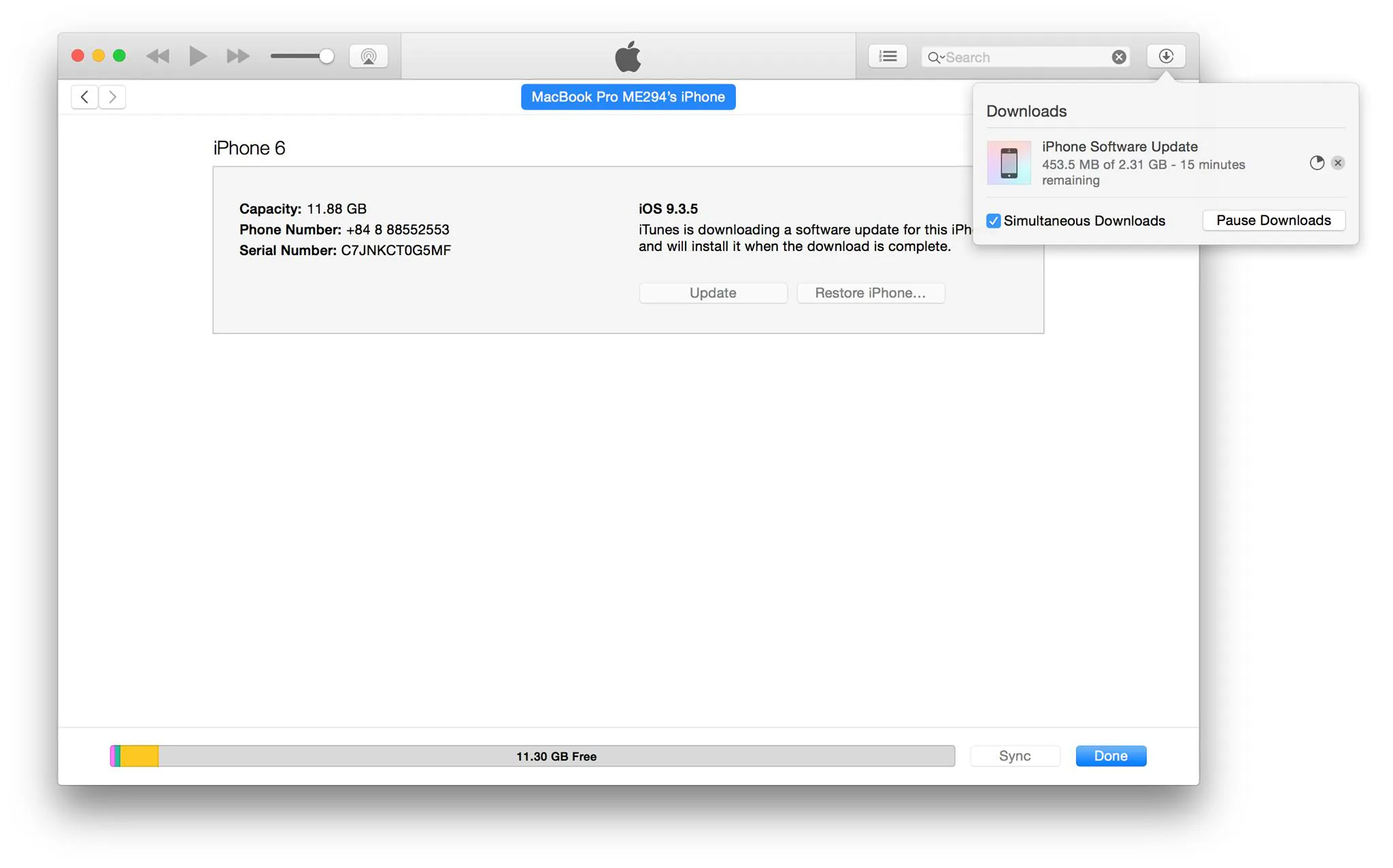This screenshot has width=1393, height=868.
Task: Click the play button icon
Action: (x=198, y=56)
